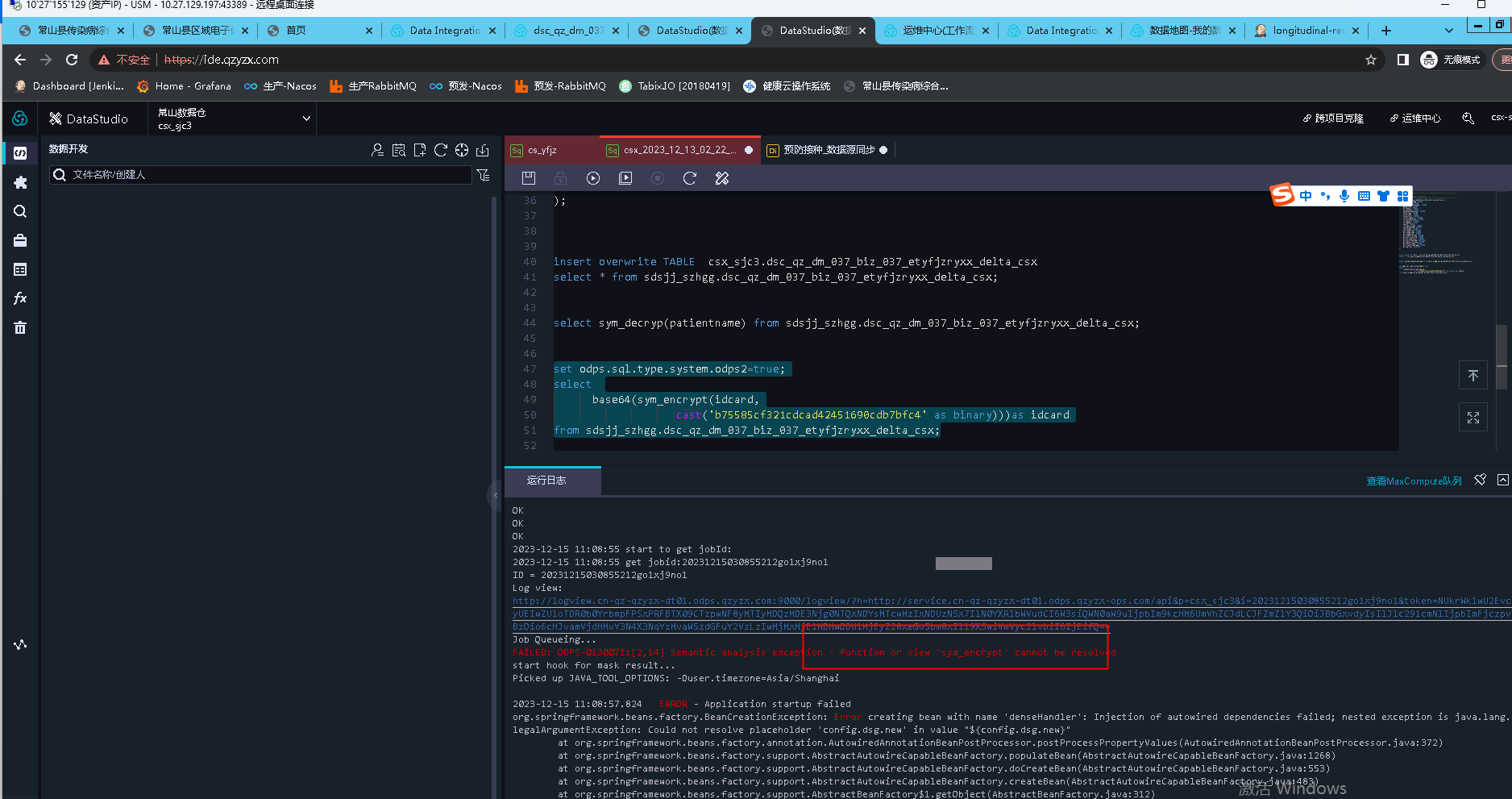
Task: Open the 查看MaxCompute队列 link
Action: pyautogui.click(x=1414, y=481)
